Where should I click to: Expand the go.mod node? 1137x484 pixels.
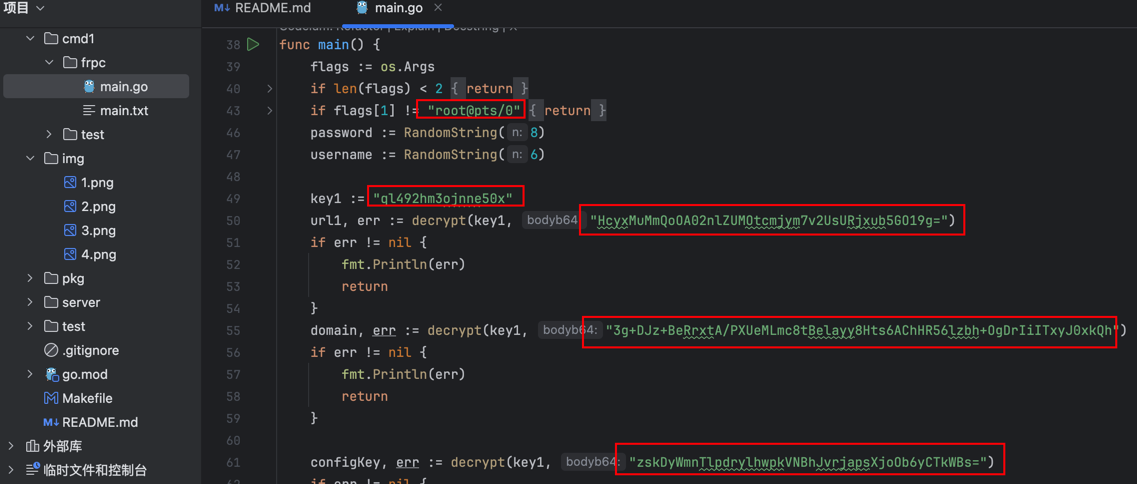click(x=30, y=374)
